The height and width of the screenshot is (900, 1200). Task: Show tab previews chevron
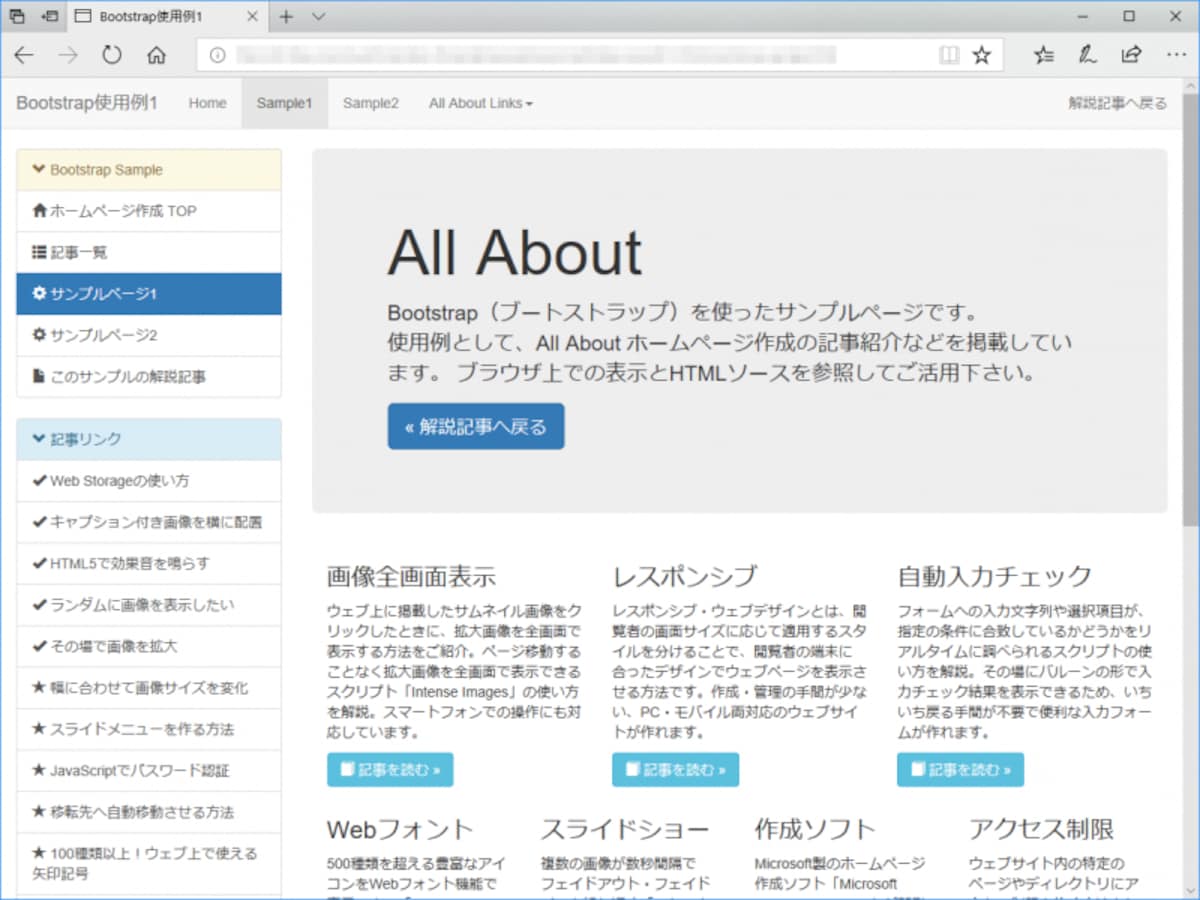319,17
